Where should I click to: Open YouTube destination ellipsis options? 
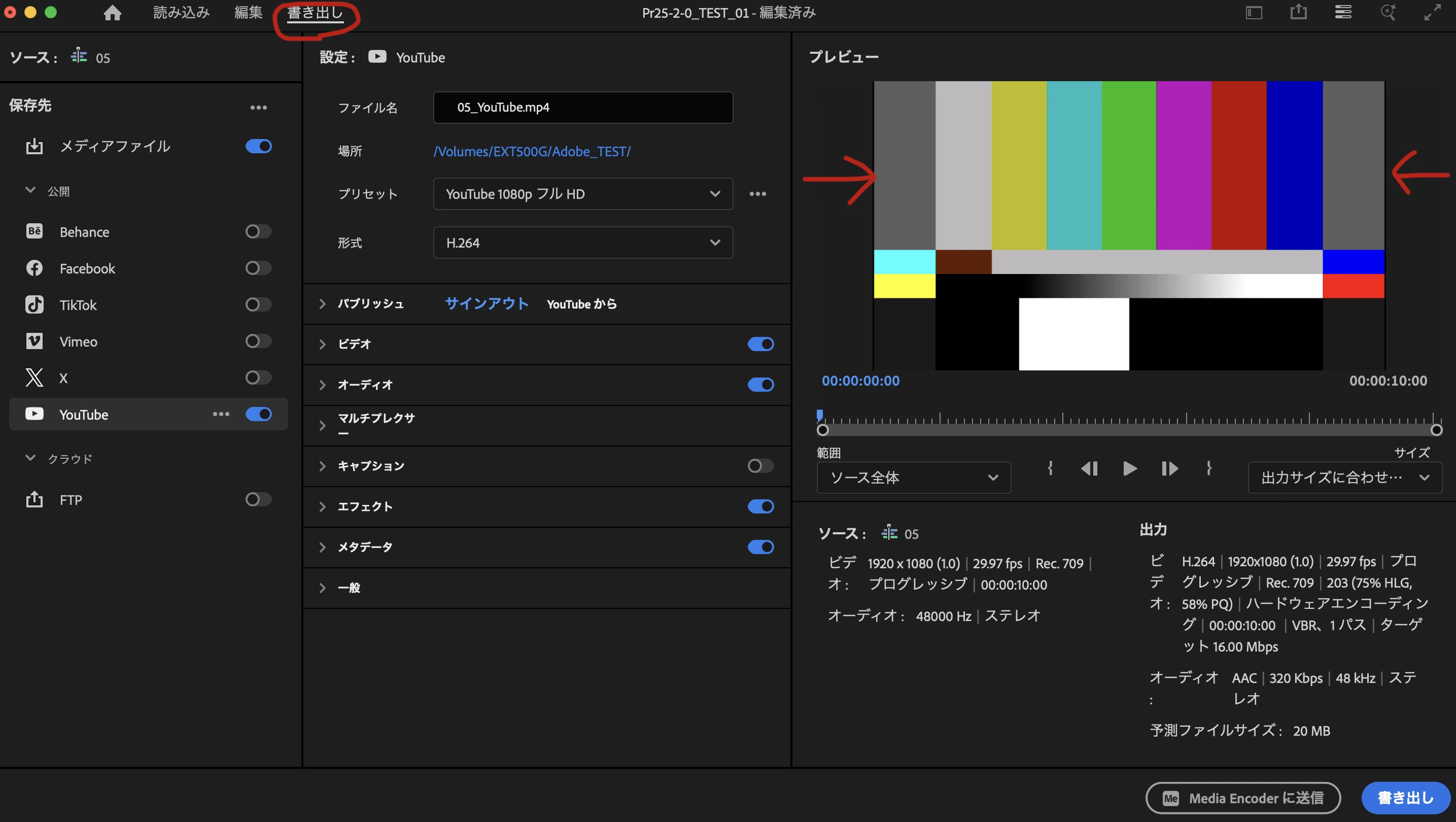point(221,415)
